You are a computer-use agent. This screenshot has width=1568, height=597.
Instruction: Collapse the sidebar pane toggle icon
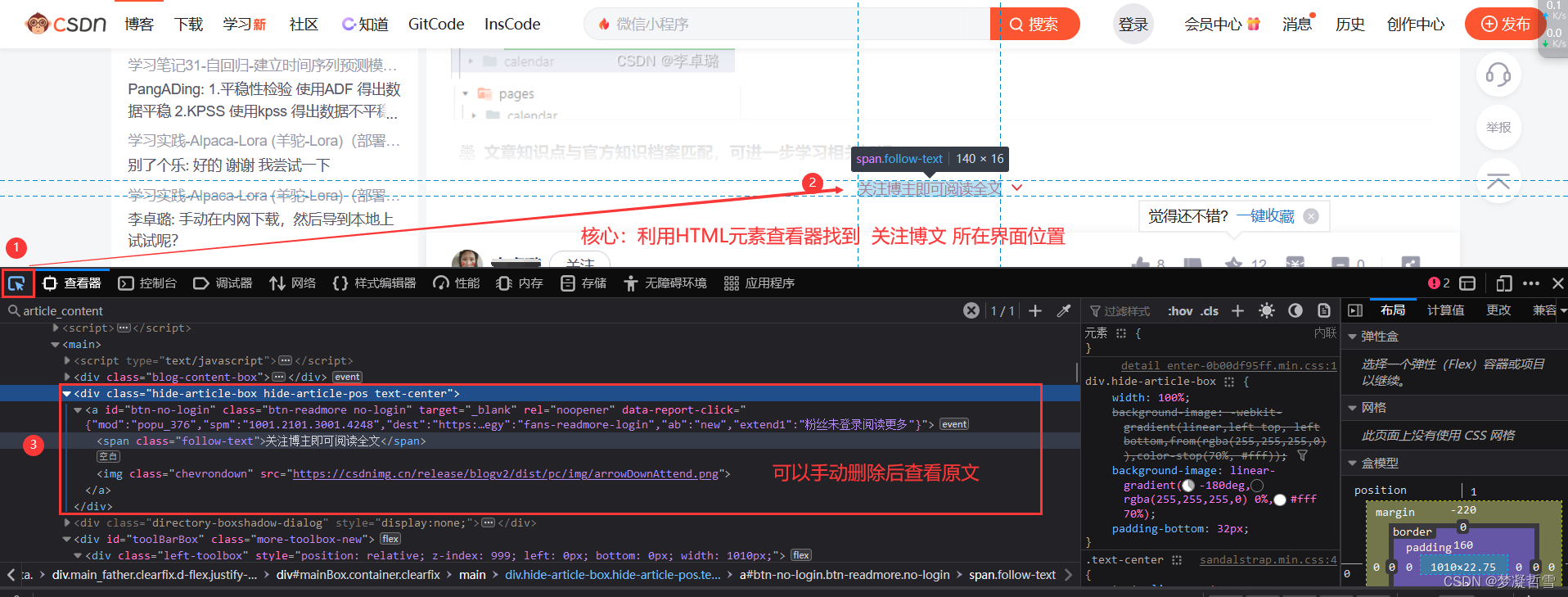(x=1355, y=310)
